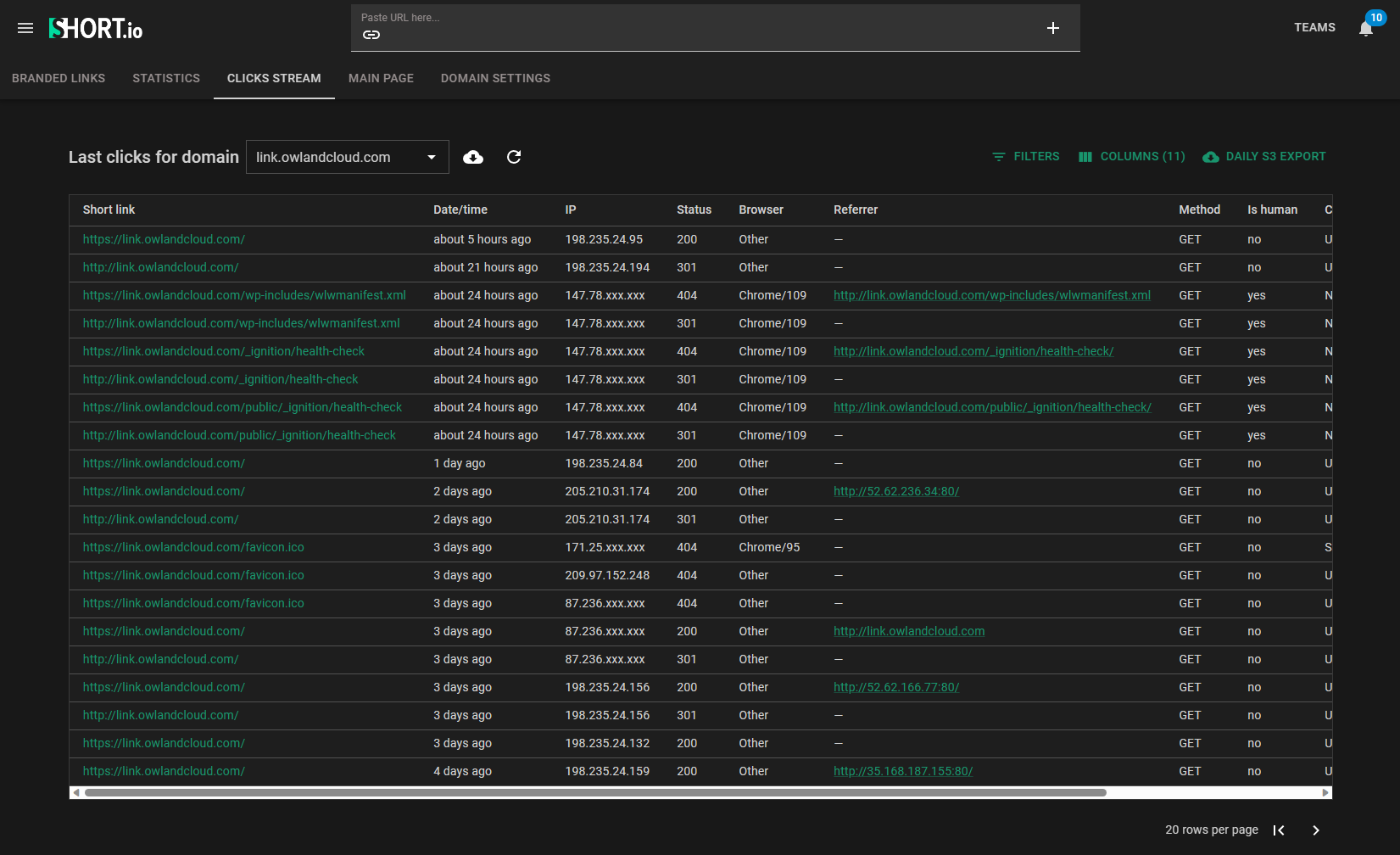Open the Domain Settings tab
Screen dimensions: 1400x855
click(x=495, y=78)
